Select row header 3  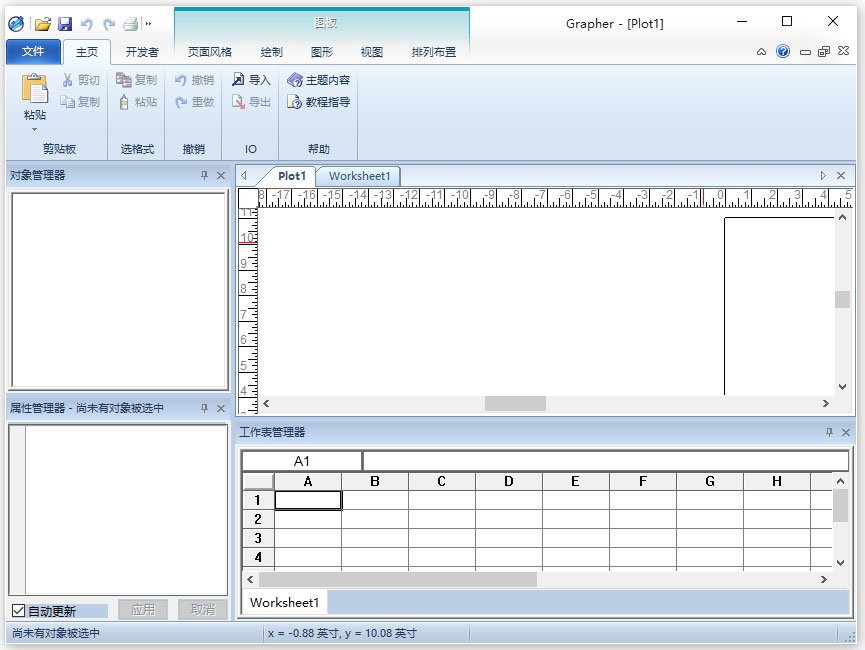point(258,538)
